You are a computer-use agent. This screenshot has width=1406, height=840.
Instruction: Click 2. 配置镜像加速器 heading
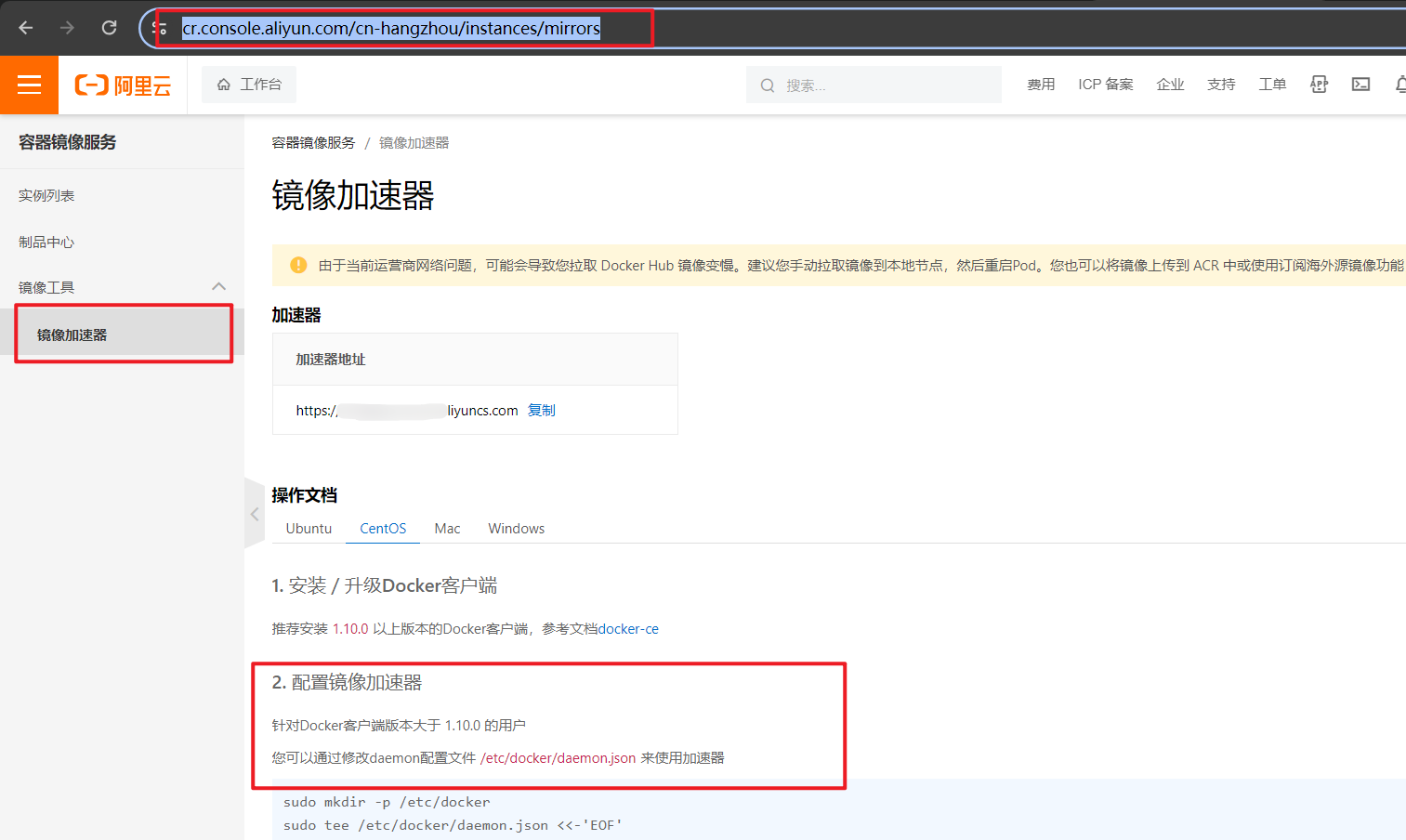pos(347,682)
